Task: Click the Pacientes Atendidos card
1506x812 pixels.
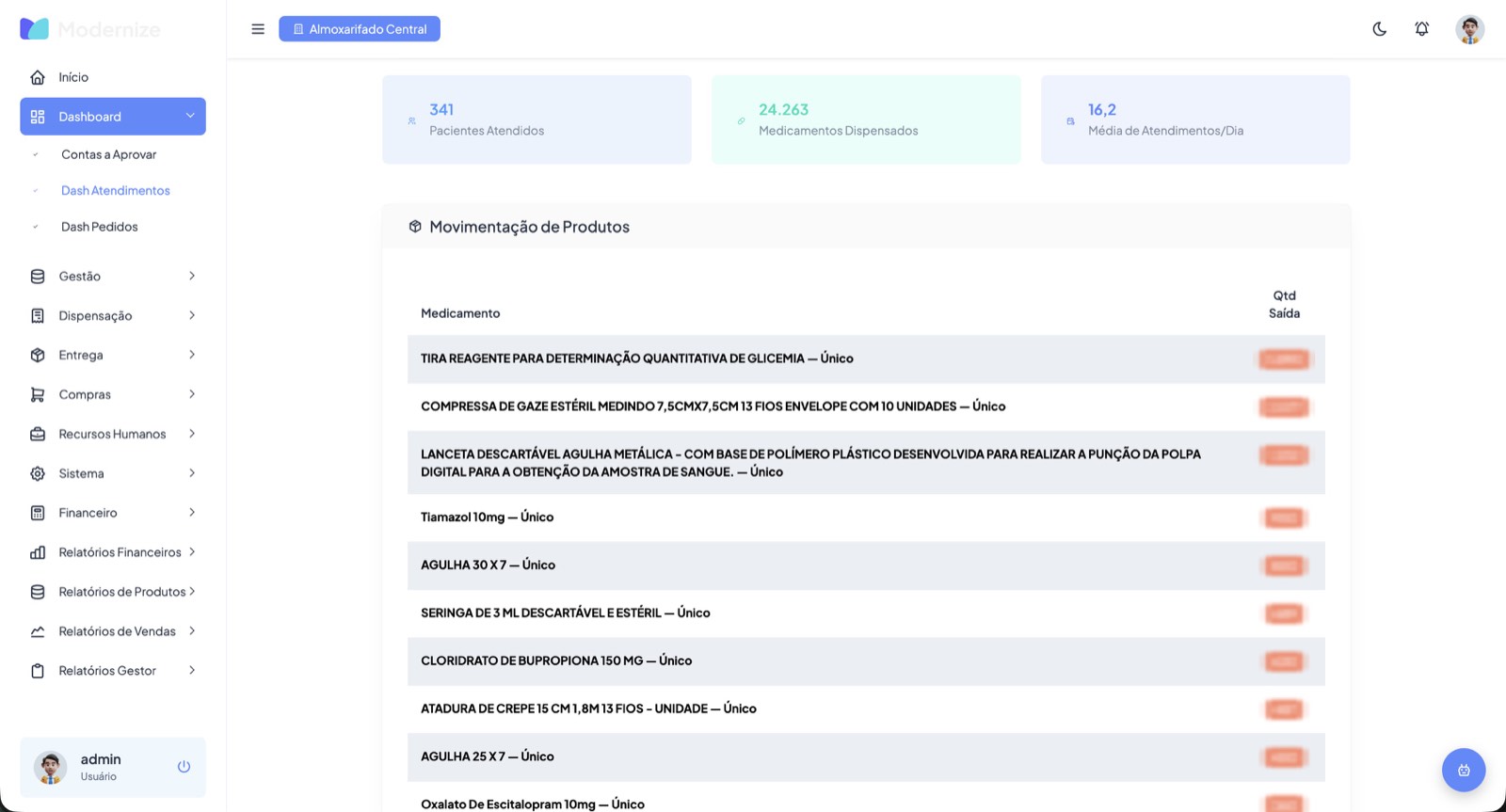Action: [x=537, y=120]
